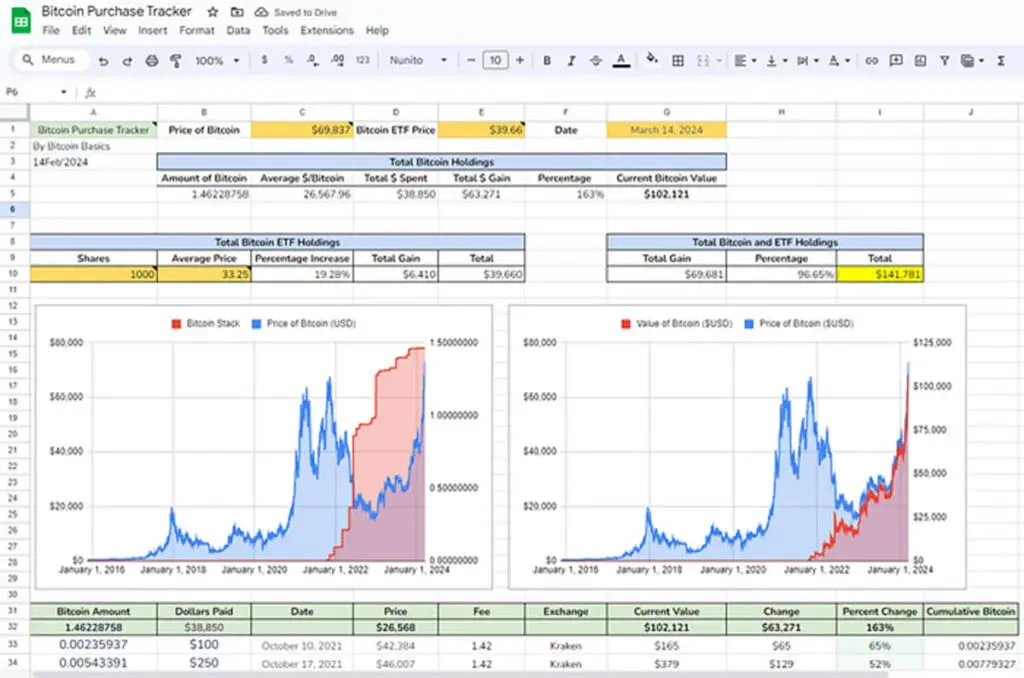Image resolution: width=1024 pixels, height=678 pixels.
Task: Select the Bitcoin Stack chart
Action: 264,447
